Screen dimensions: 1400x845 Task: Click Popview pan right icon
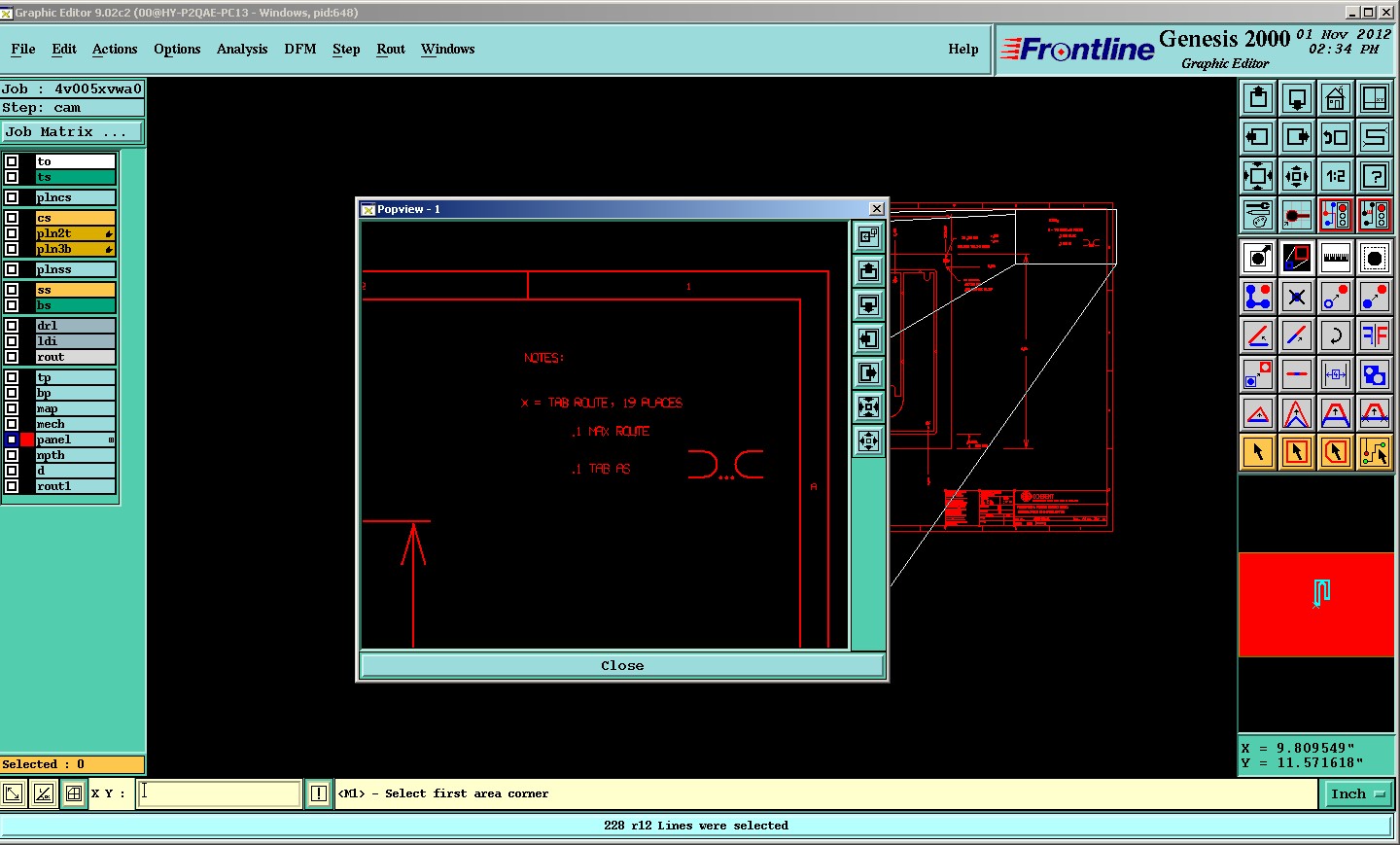coord(868,373)
